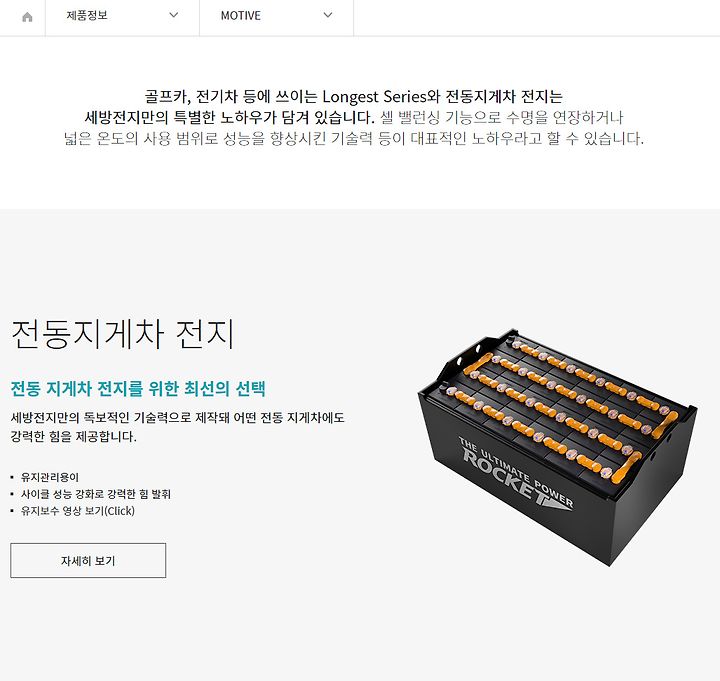Click the 유지관리용이 bullet item
Screen dimensions: 720x681
tap(50, 477)
